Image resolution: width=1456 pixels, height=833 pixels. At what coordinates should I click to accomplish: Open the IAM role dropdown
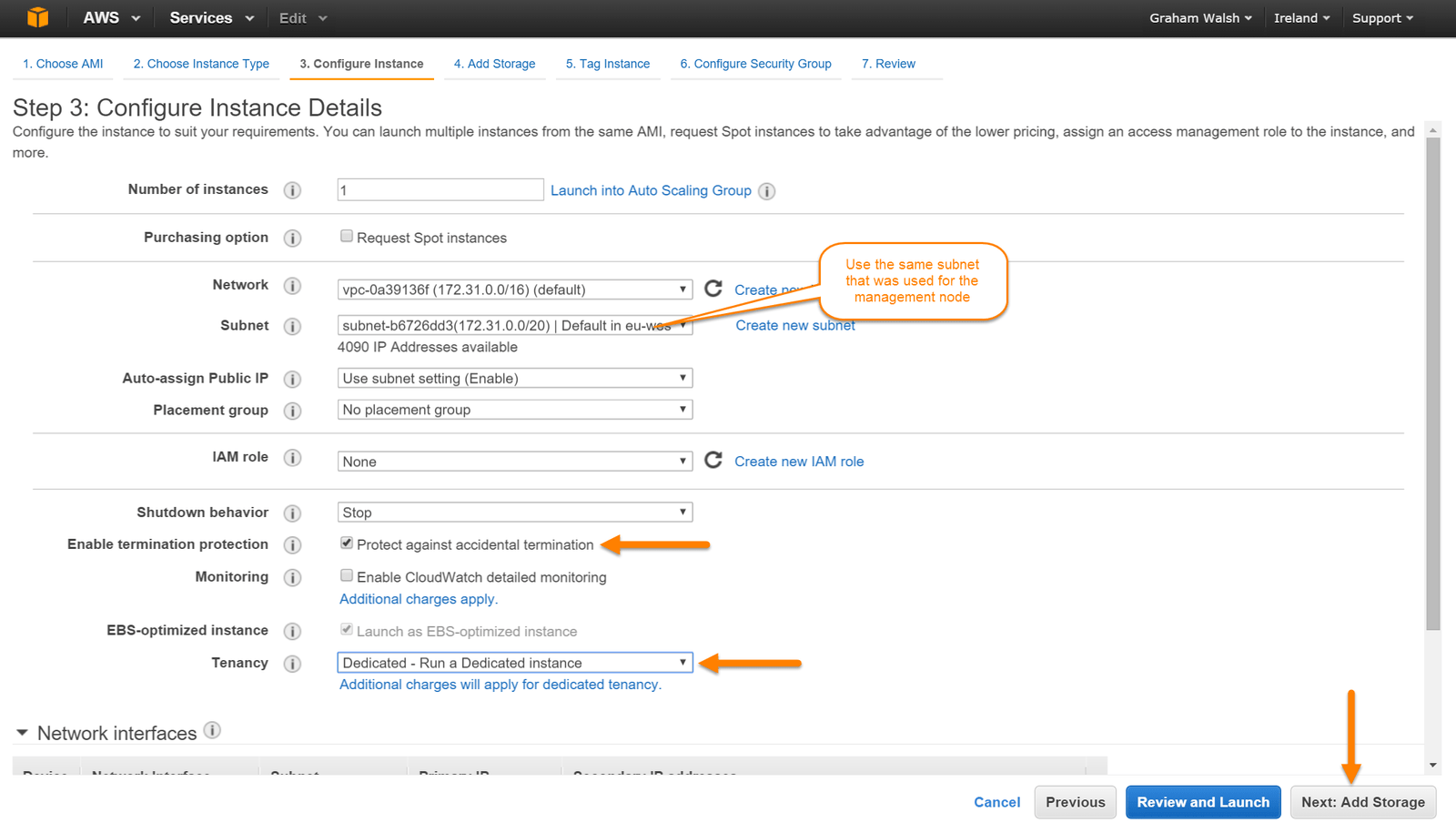click(x=515, y=462)
